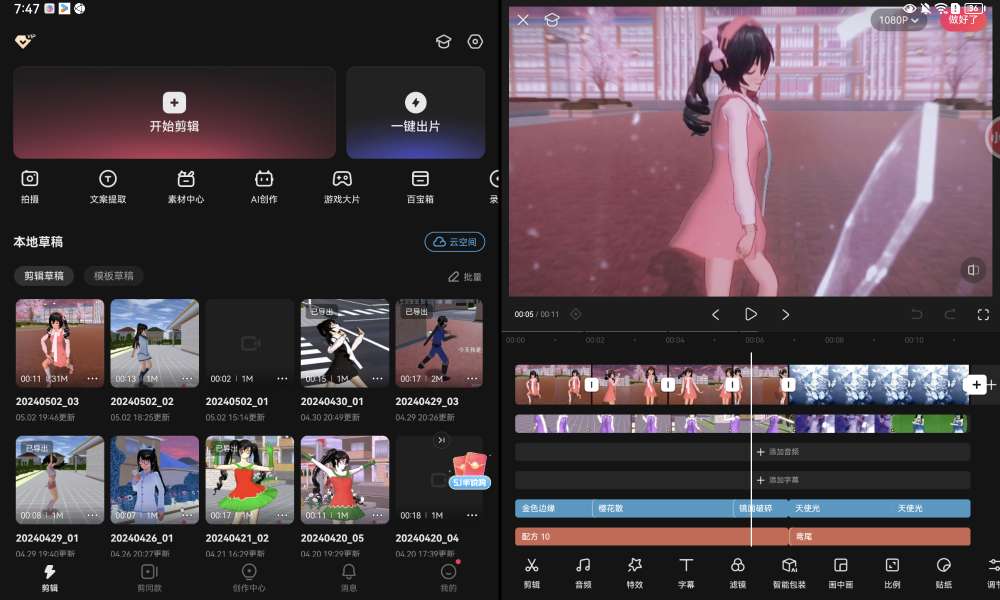Tap the muted bell icon in status bar
Image resolution: width=1000 pixels, height=600 pixels.
point(925,8)
